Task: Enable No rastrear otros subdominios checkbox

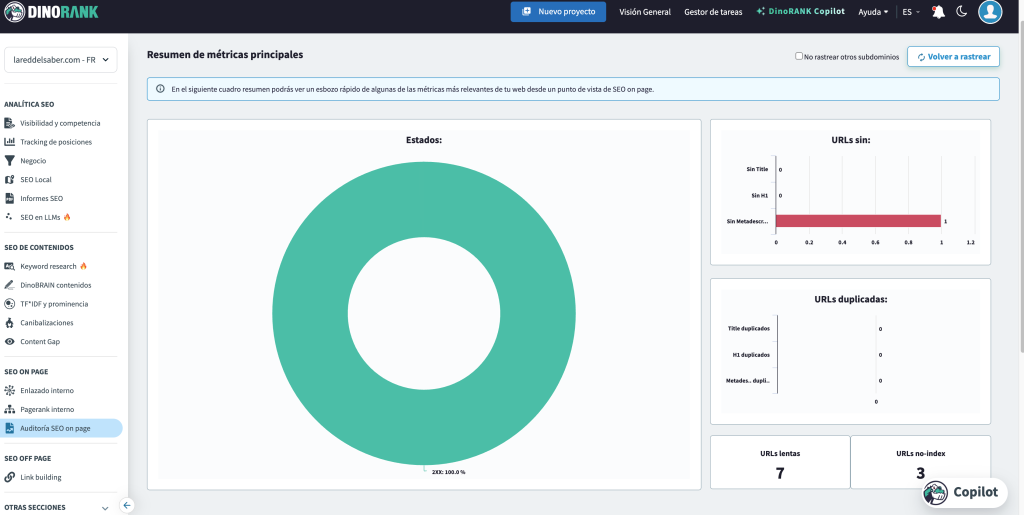Action: tap(798, 57)
